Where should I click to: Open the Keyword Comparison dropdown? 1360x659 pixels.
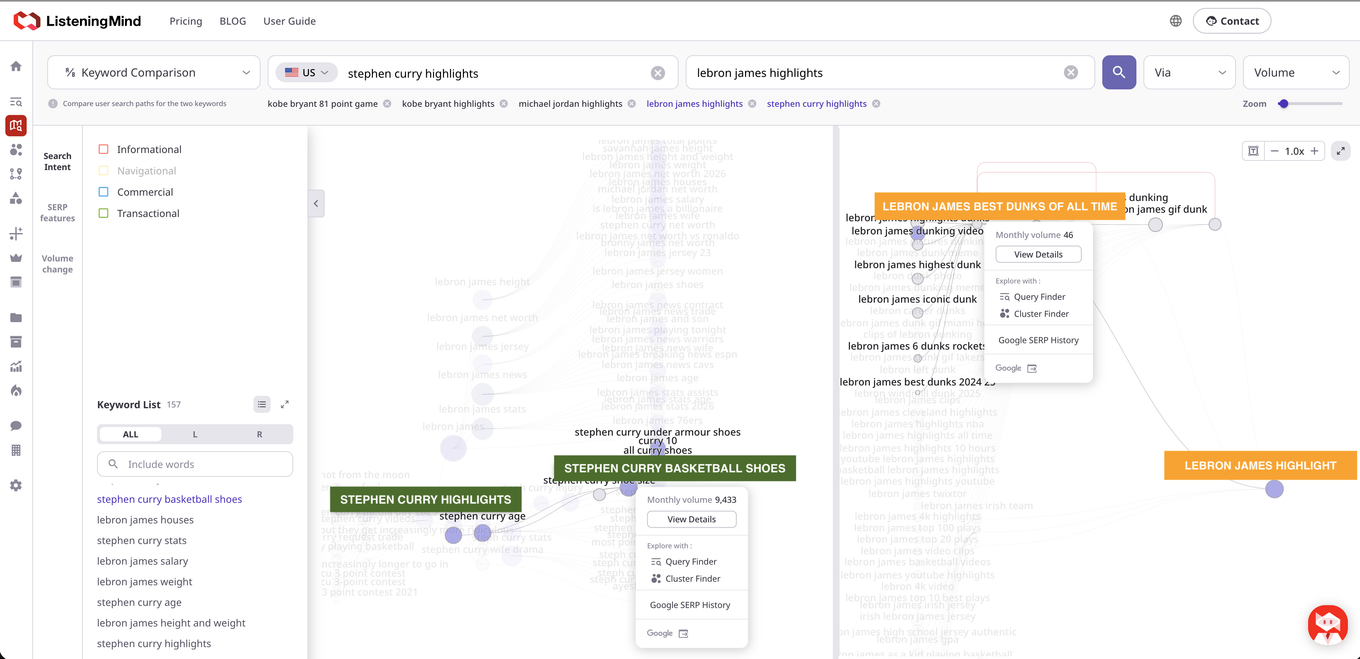pos(155,72)
